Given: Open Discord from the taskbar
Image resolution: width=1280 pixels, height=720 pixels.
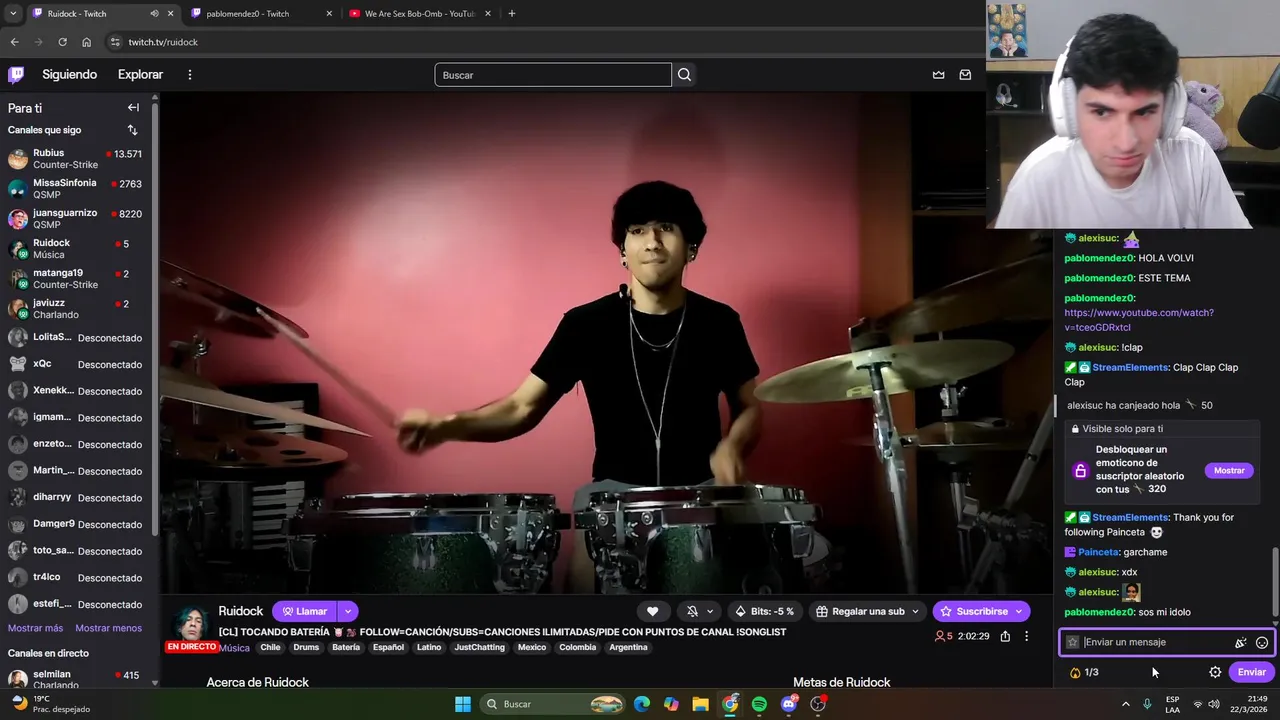Looking at the screenshot, I should coord(789,704).
